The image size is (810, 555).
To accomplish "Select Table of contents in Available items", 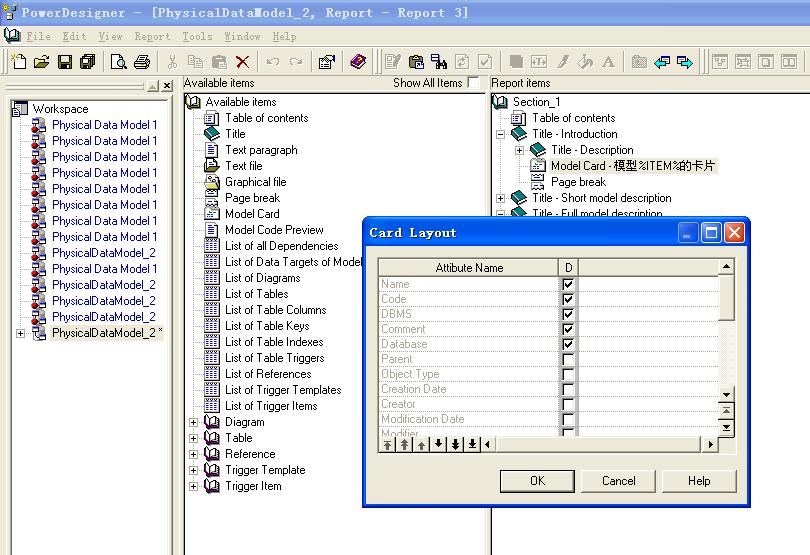I will [x=267, y=118].
